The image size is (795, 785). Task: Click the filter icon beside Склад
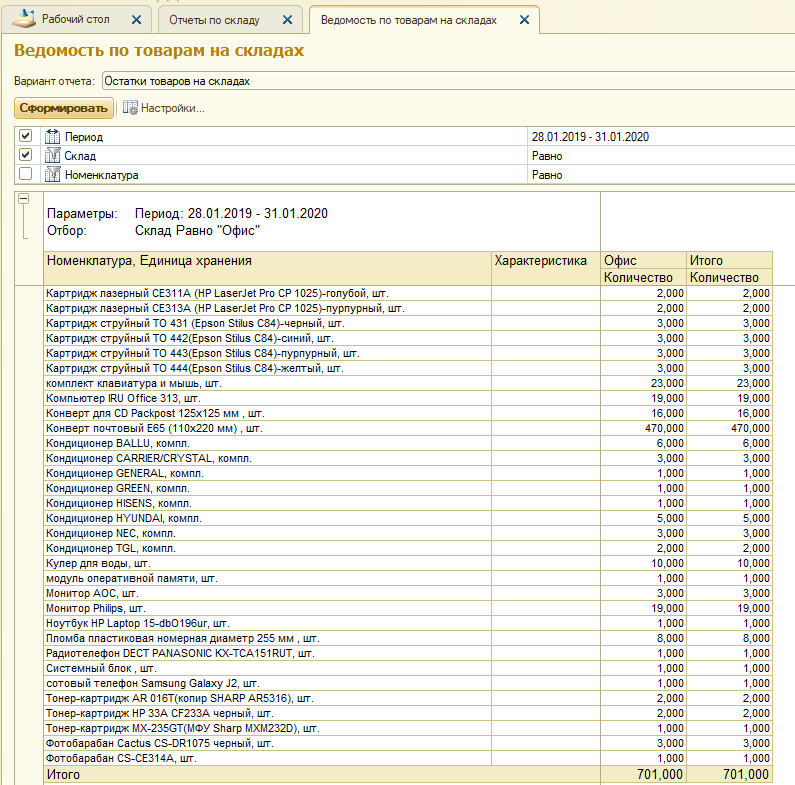pos(52,155)
